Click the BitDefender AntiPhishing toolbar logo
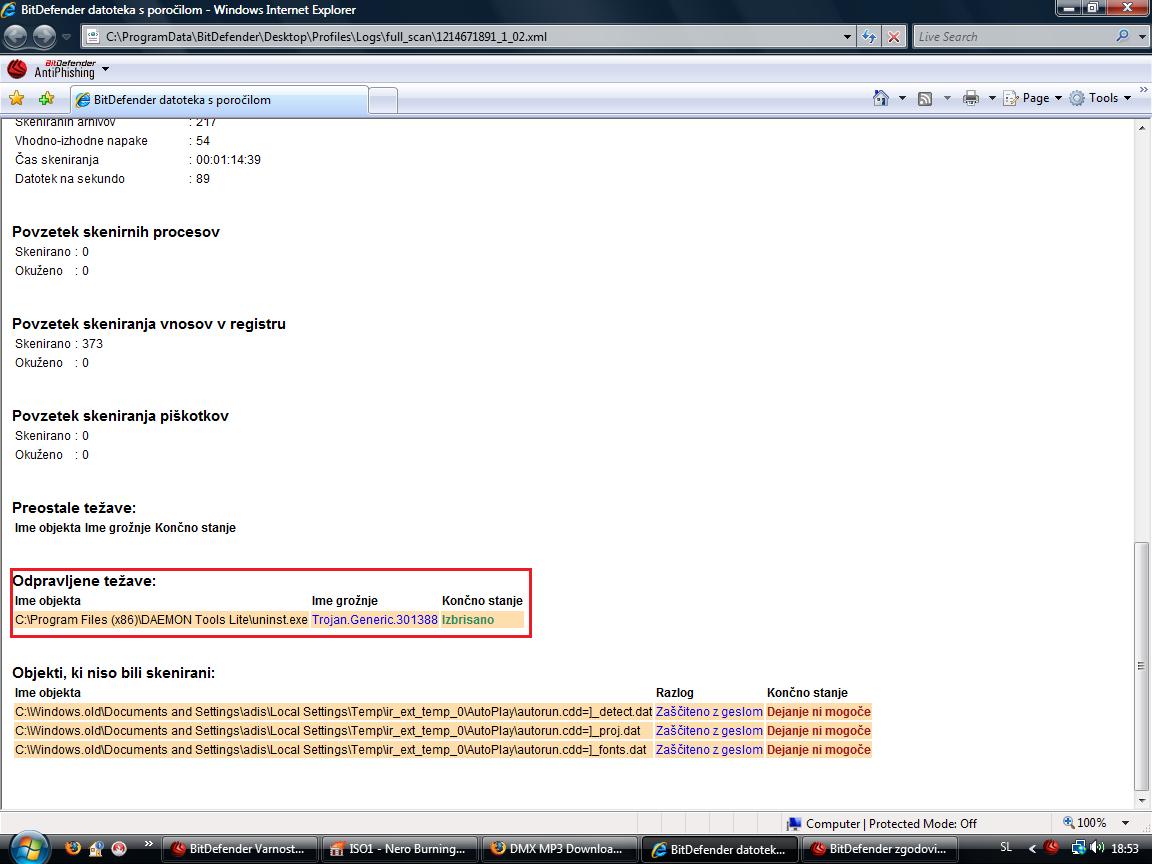 [51, 69]
